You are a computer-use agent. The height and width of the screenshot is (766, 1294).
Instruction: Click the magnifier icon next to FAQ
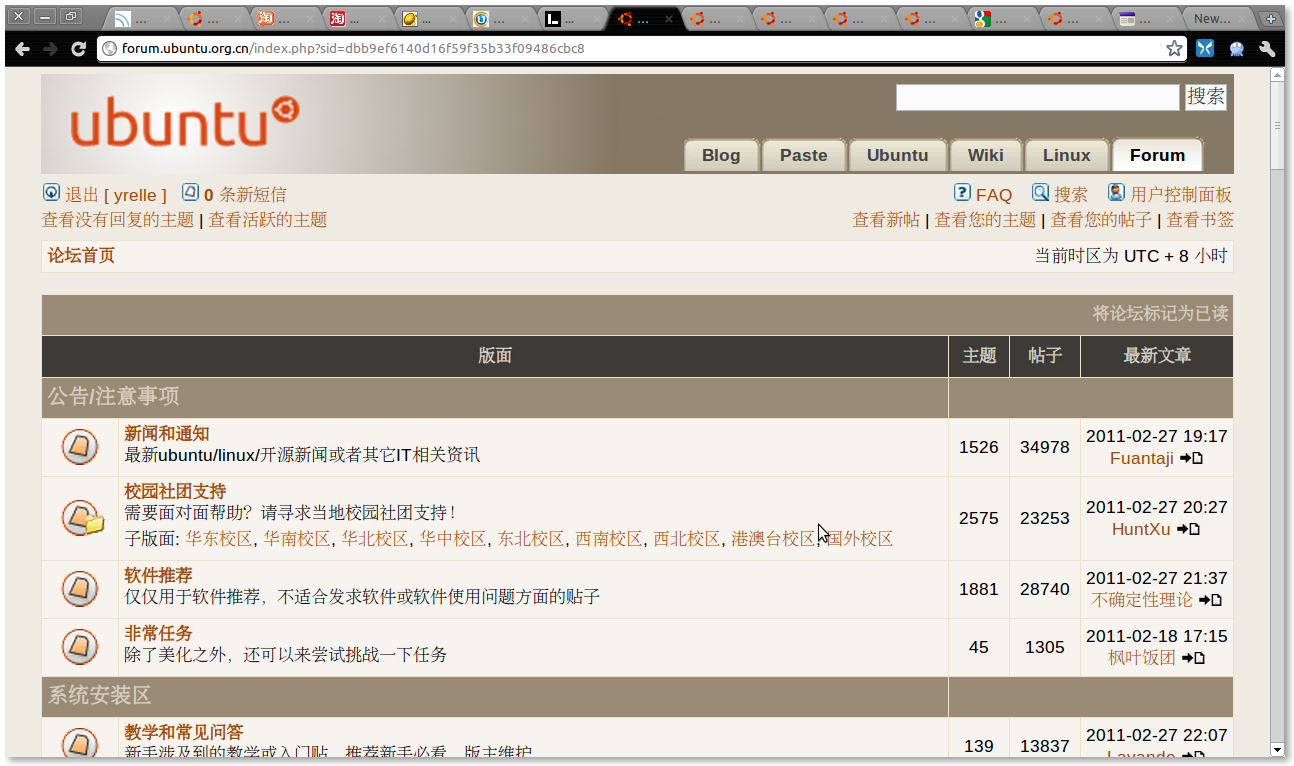click(1040, 192)
